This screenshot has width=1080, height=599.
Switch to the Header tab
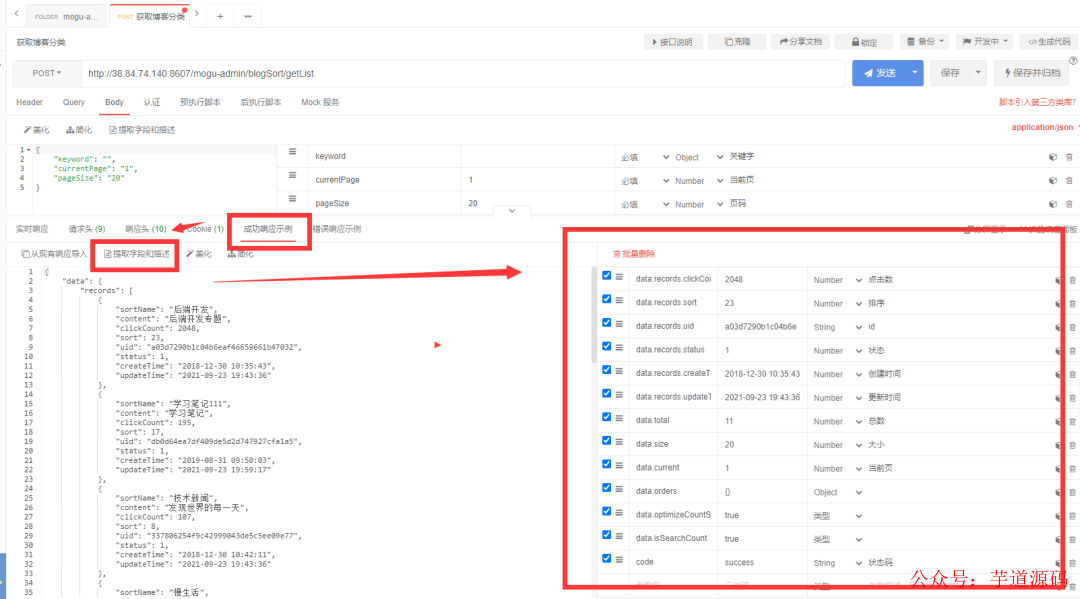pyautogui.click(x=30, y=102)
